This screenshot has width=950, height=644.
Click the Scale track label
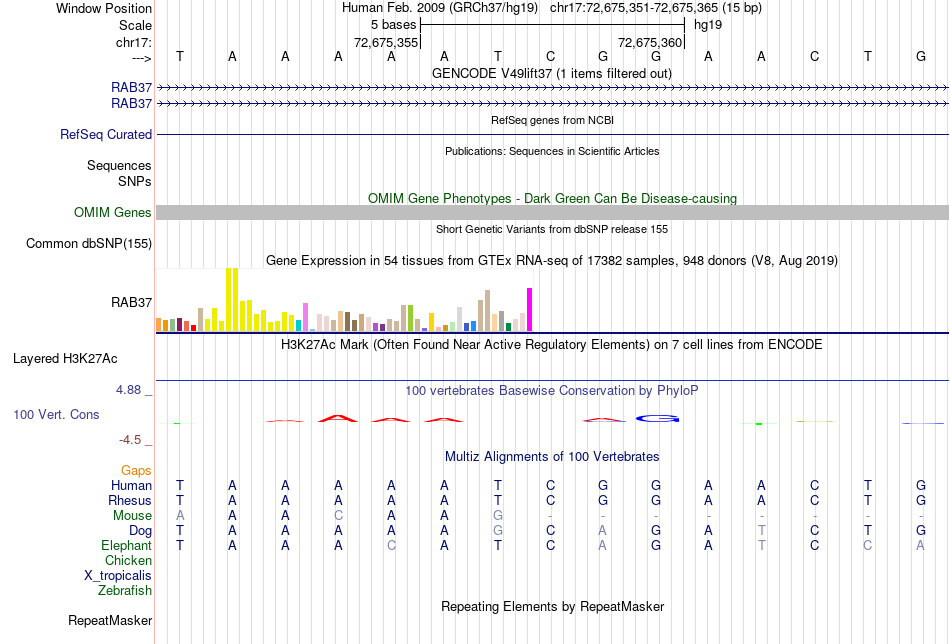(135, 25)
